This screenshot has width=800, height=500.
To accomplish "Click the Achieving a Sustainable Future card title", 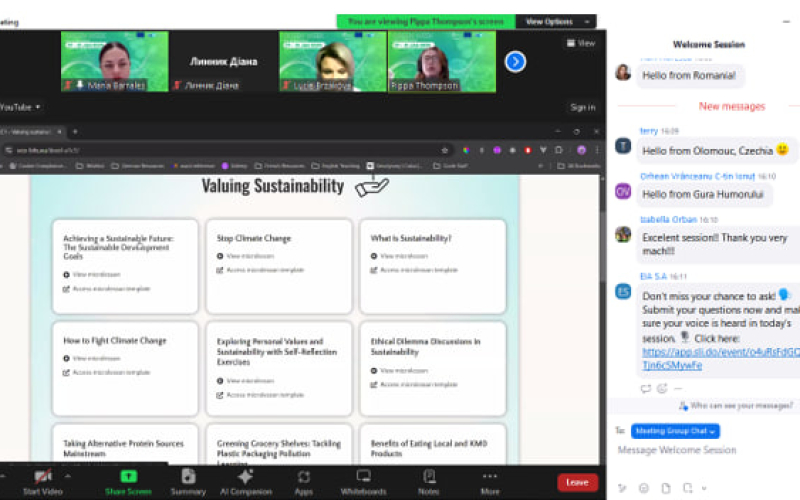I will click(x=118, y=247).
